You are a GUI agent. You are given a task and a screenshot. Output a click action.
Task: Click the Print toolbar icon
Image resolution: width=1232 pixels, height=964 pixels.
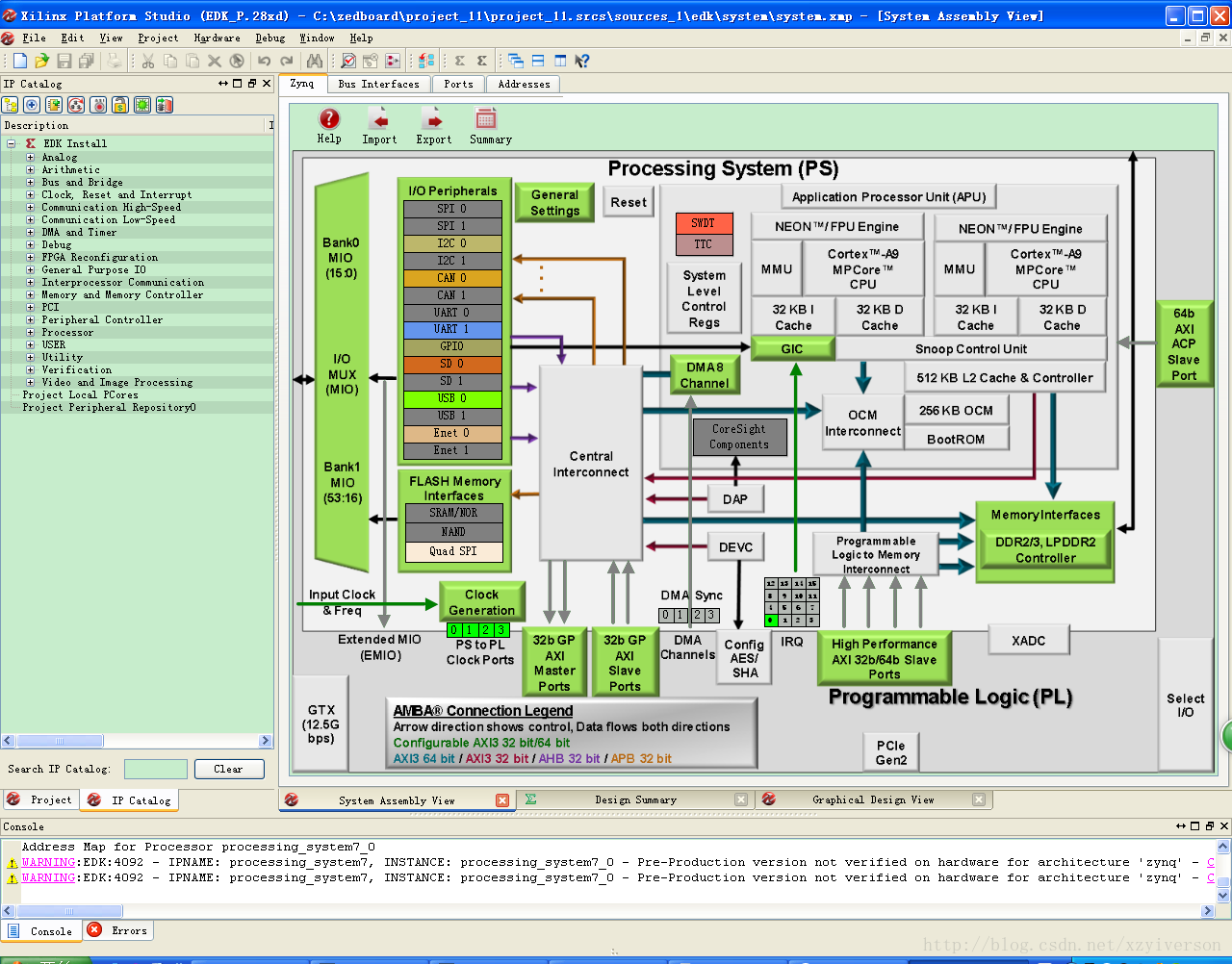[x=115, y=61]
